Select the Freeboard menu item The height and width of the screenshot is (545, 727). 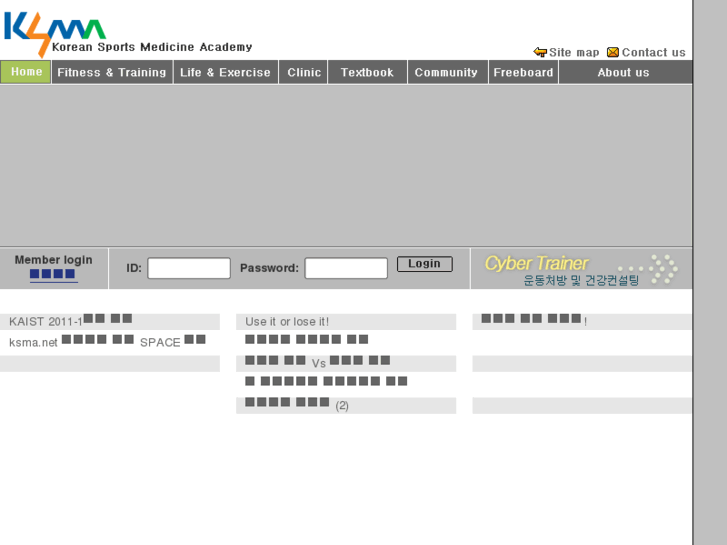pyautogui.click(x=523, y=72)
